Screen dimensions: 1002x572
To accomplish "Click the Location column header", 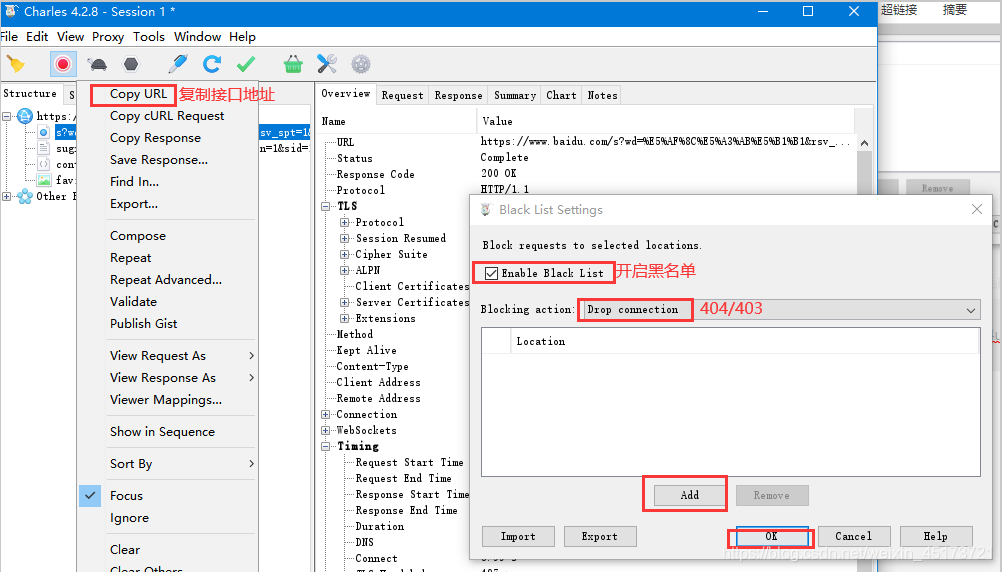I will (x=745, y=341).
